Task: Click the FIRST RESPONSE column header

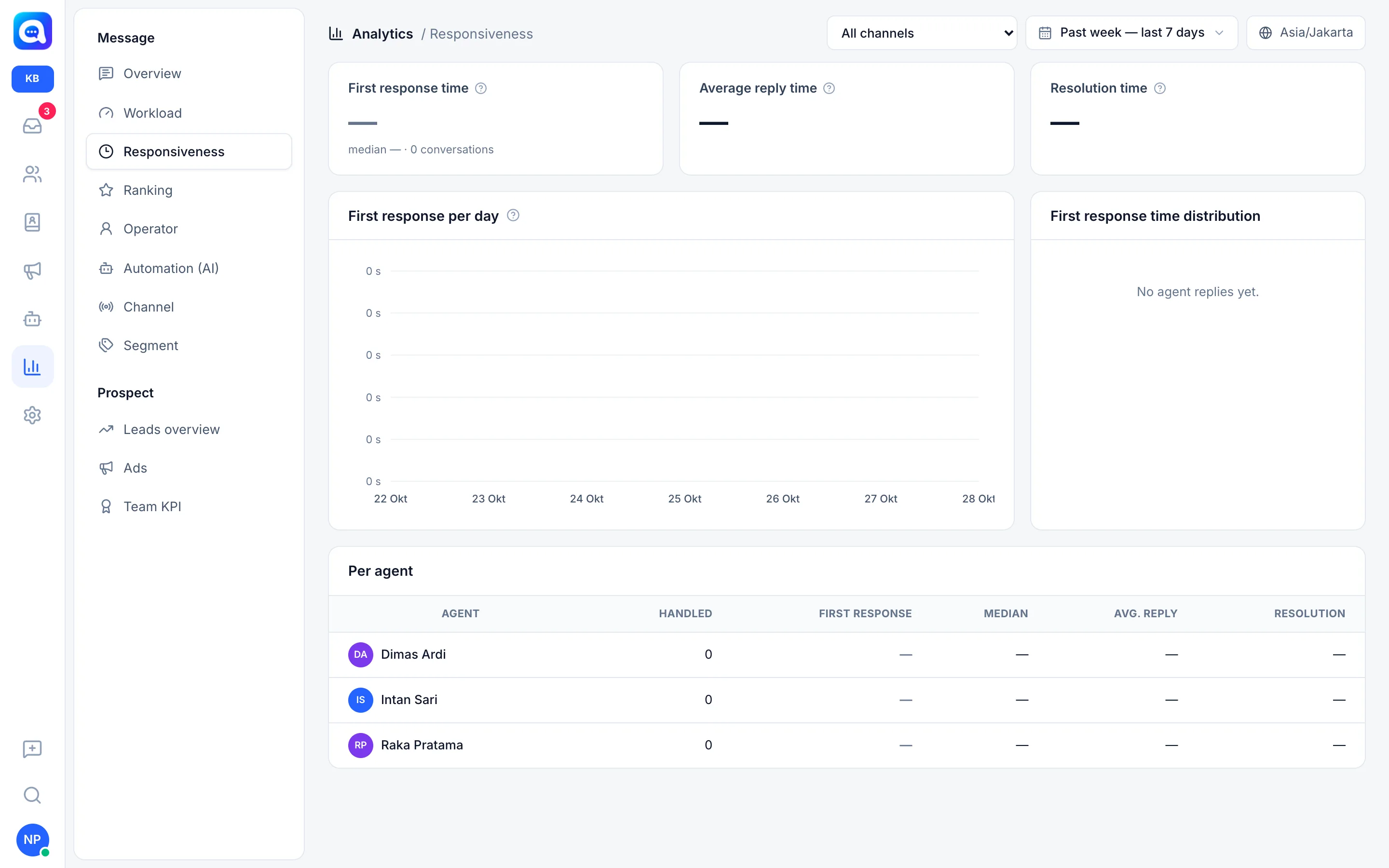Action: [x=865, y=614]
